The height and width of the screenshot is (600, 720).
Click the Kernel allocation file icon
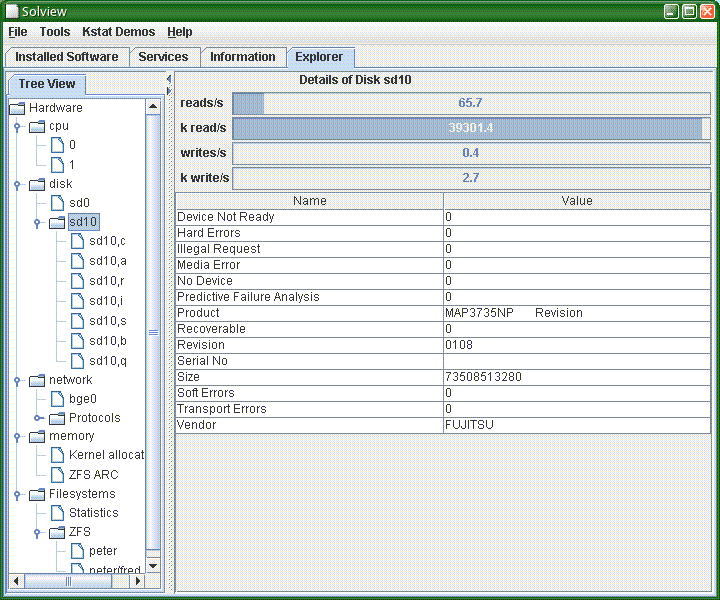point(57,455)
